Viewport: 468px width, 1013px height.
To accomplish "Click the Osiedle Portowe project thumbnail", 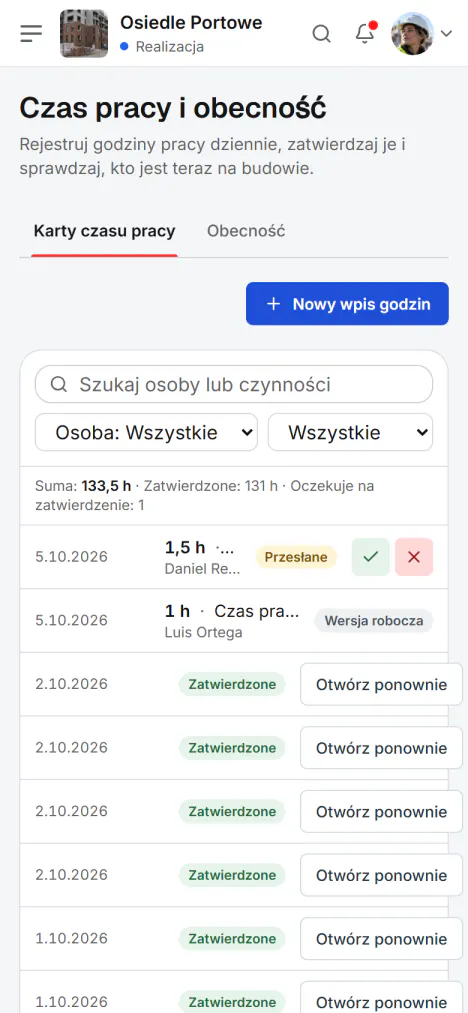I will [84, 34].
